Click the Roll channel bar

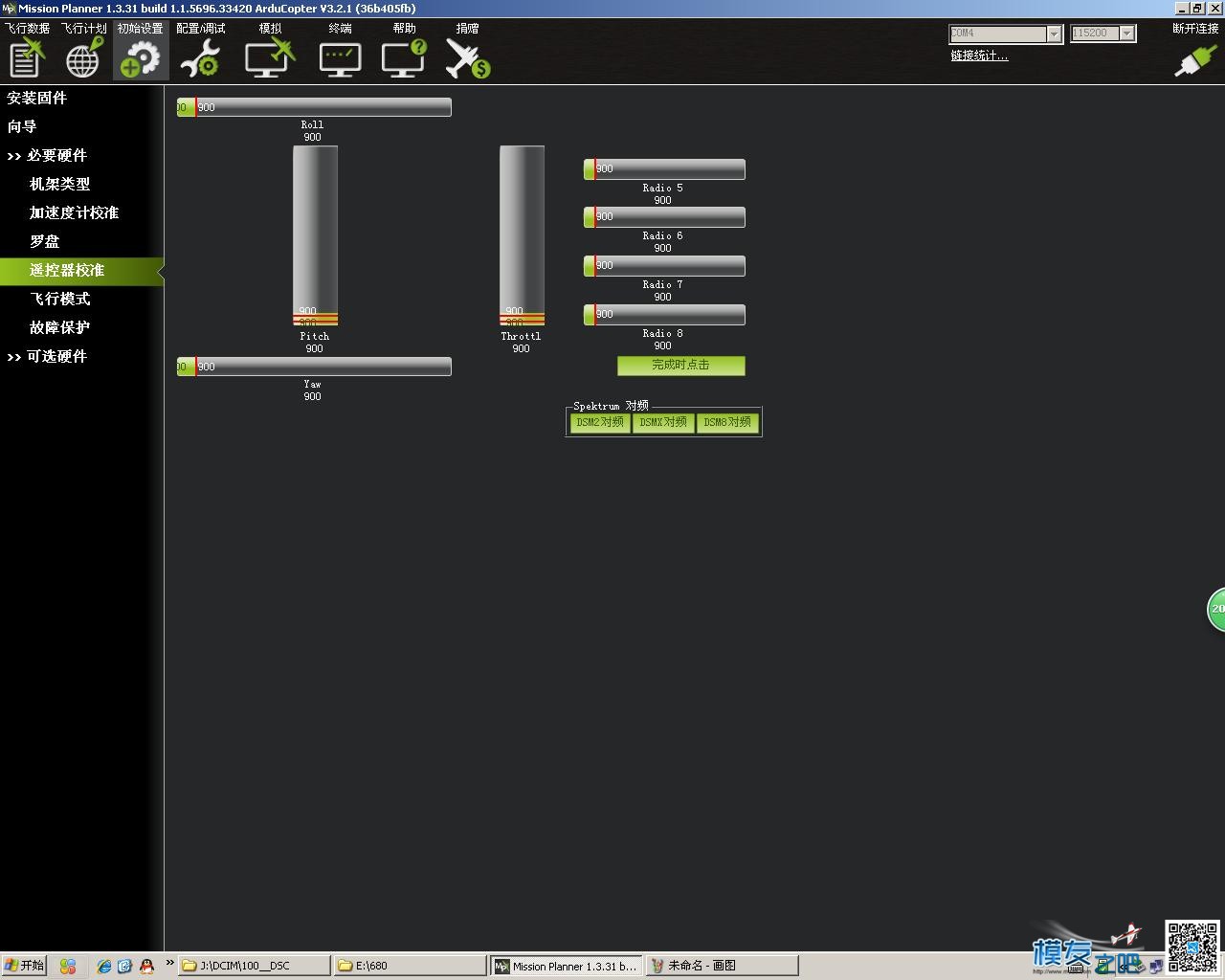[x=314, y=107]
